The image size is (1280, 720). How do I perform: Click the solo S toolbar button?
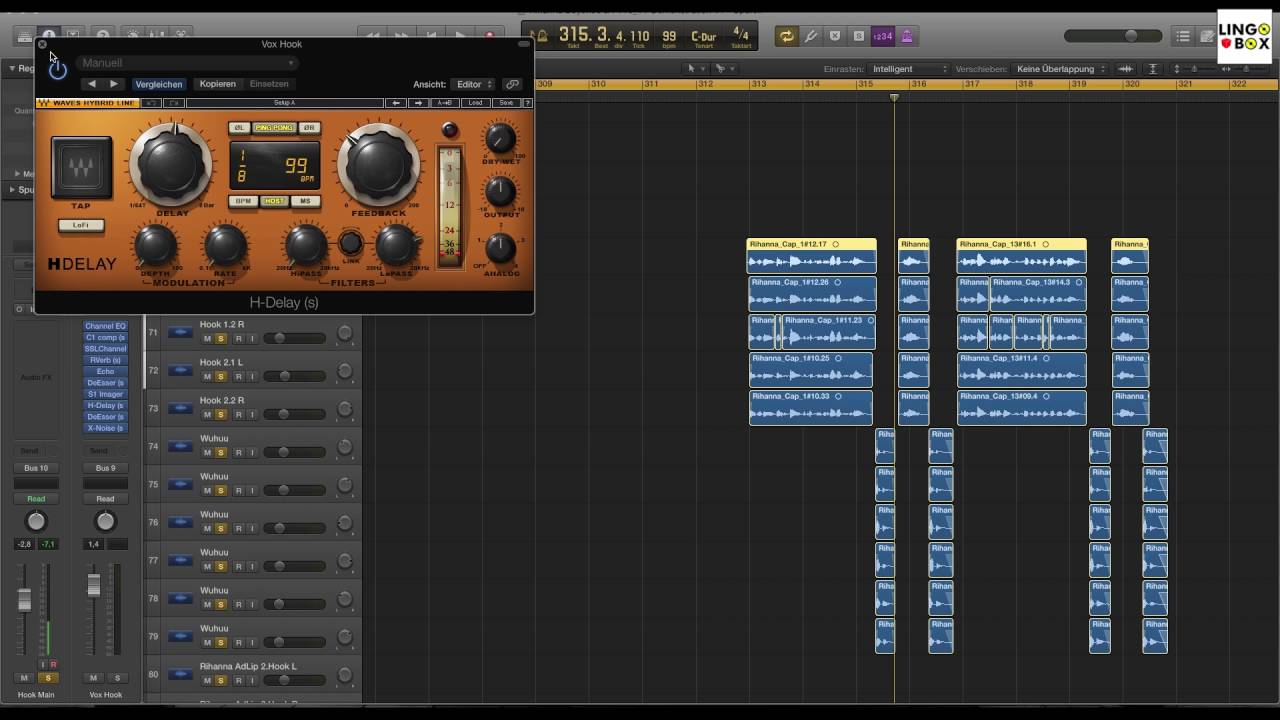pos(858,36)
